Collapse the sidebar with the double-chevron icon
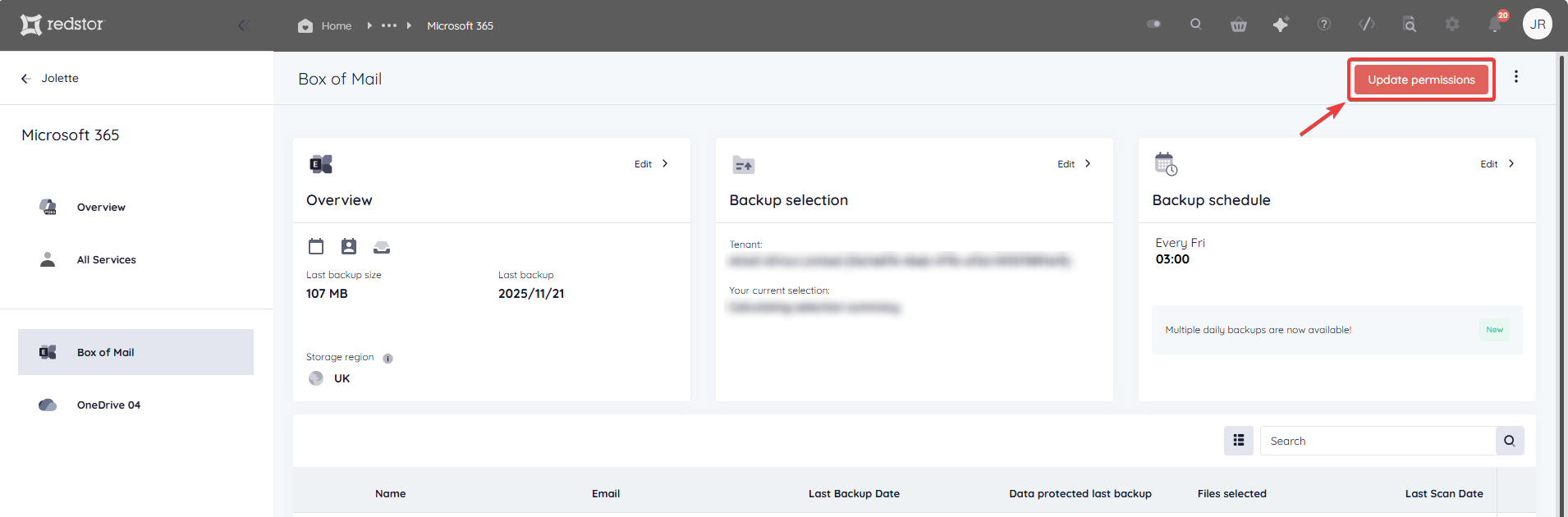 [244, 25]
